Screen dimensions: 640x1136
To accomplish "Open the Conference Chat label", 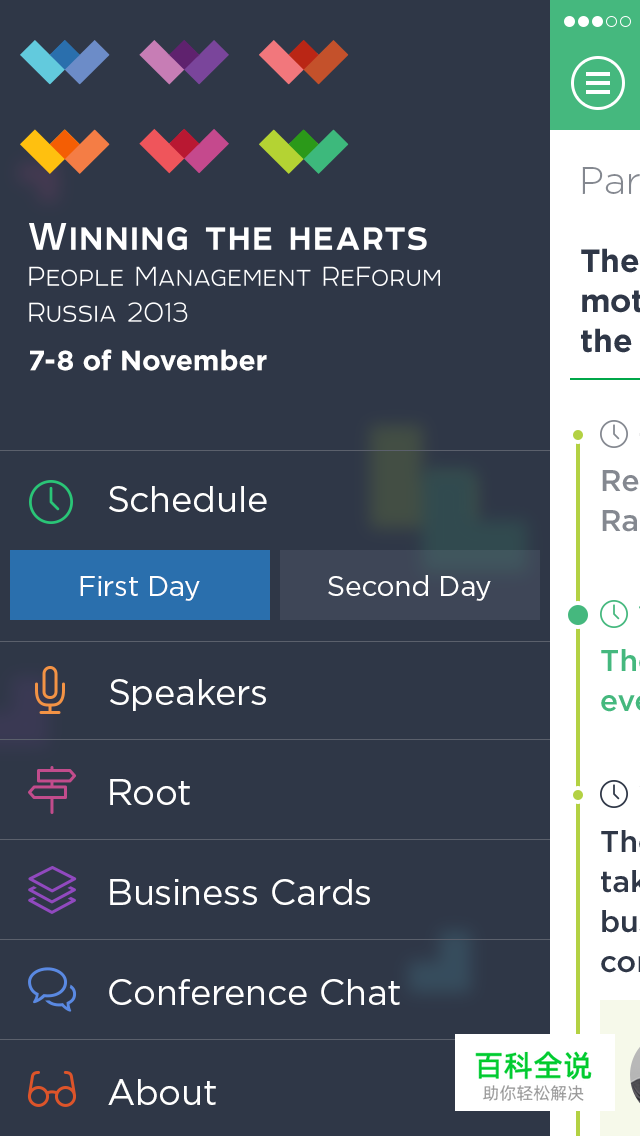I will point(254,992).
